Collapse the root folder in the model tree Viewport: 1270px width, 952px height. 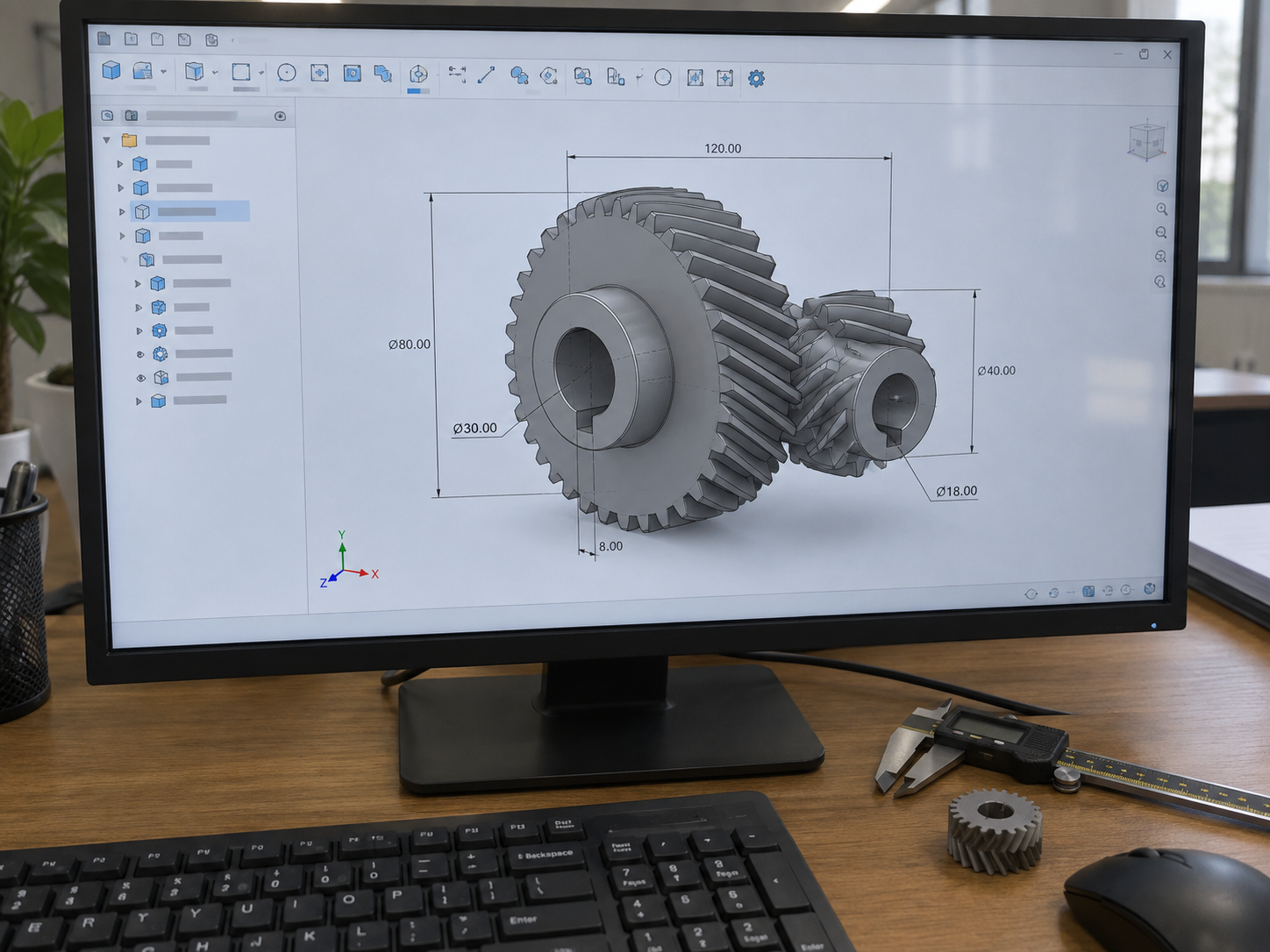click(107, 140)
